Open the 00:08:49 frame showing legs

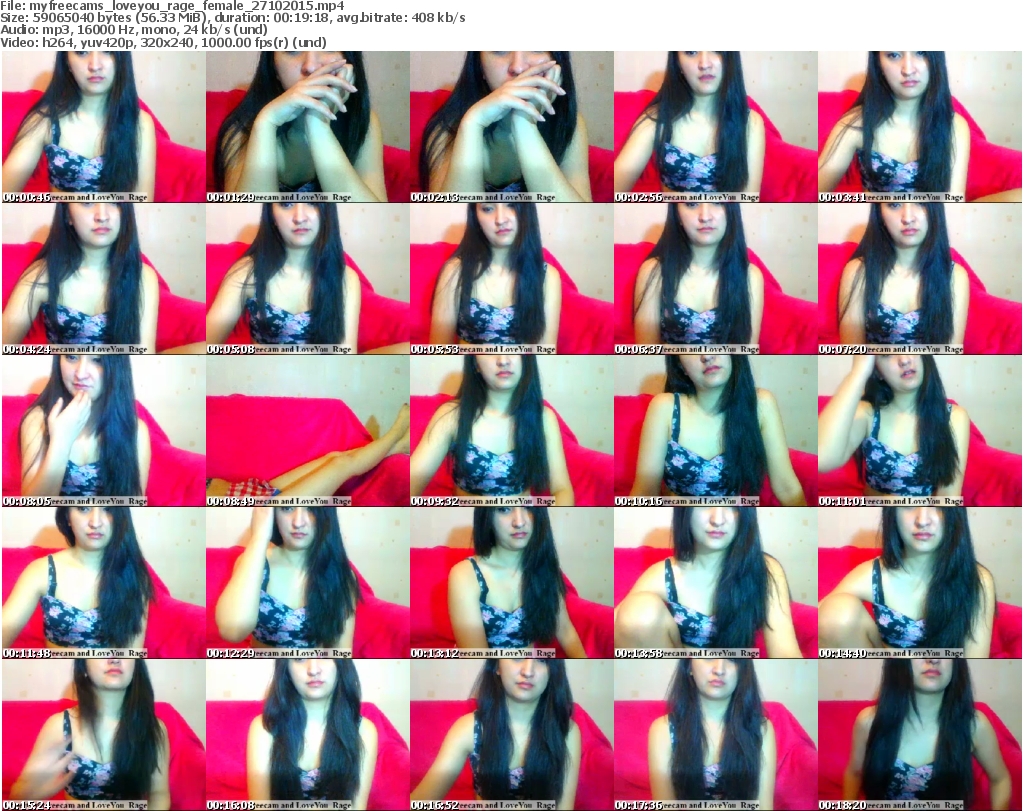coord(308,431)
